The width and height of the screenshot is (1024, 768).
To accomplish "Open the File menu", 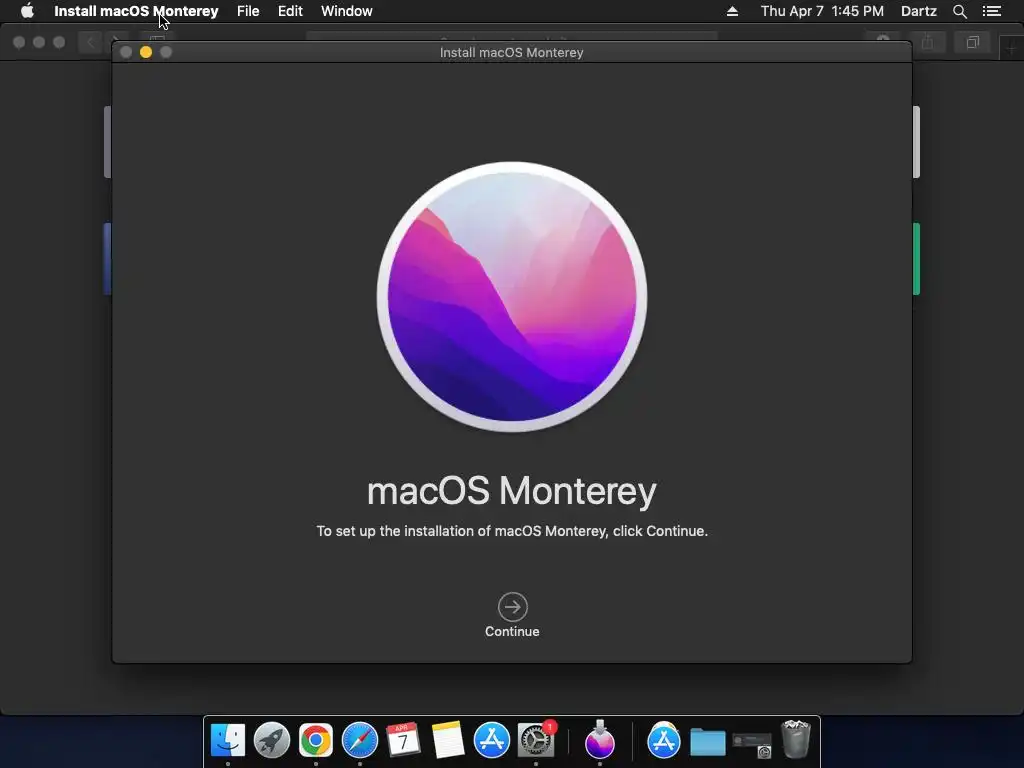I will pyautogui.click(x=248, y=11).
